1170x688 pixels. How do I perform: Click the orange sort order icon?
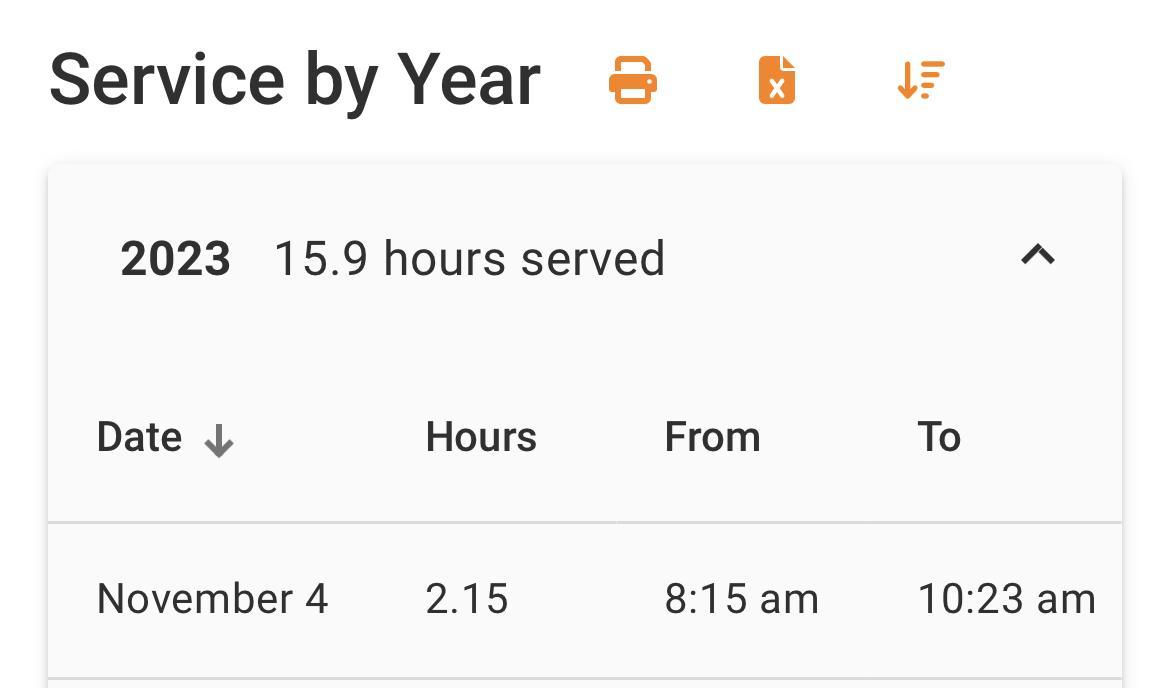(x=921, y=80)
